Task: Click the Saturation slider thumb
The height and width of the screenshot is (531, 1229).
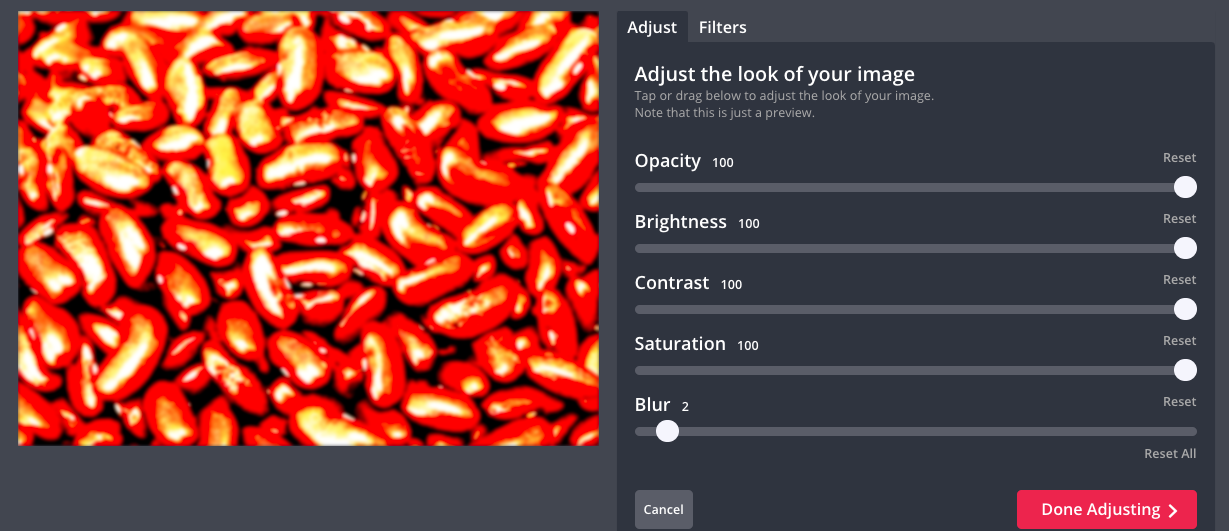Action: [1185, 370]
